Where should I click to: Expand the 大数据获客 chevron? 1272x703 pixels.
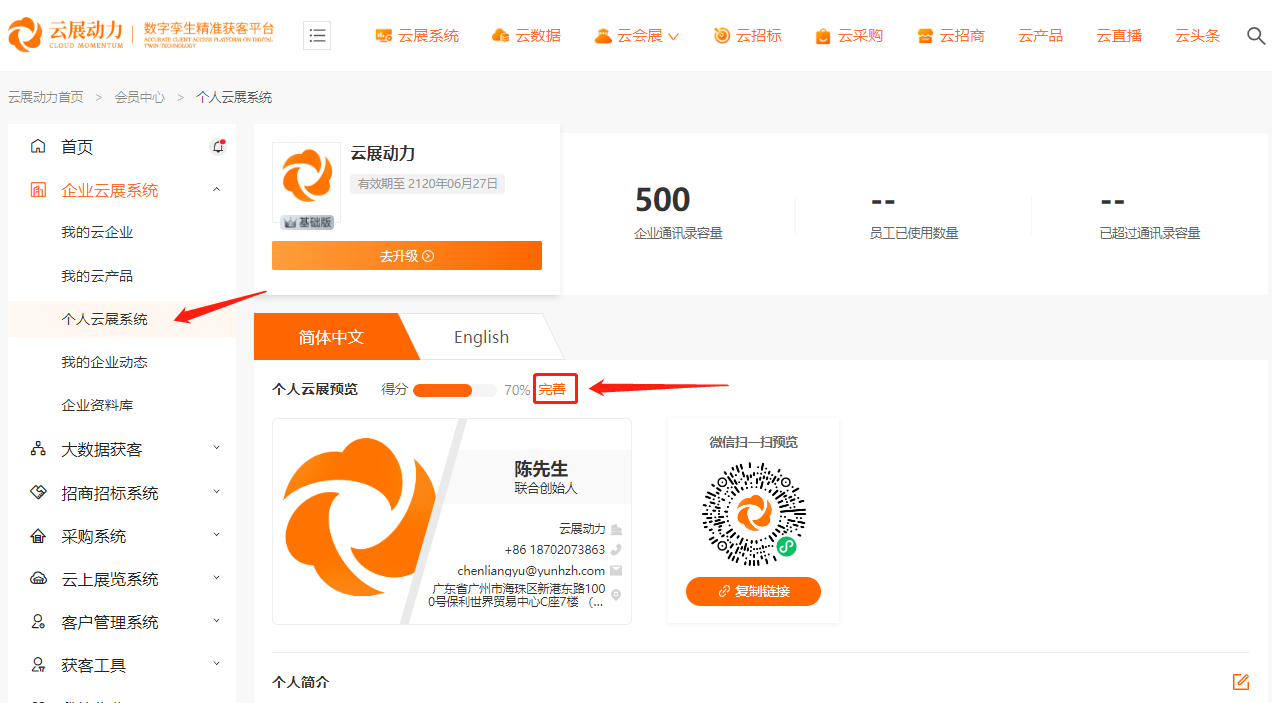pyautogui.click(x=217, y=448)
